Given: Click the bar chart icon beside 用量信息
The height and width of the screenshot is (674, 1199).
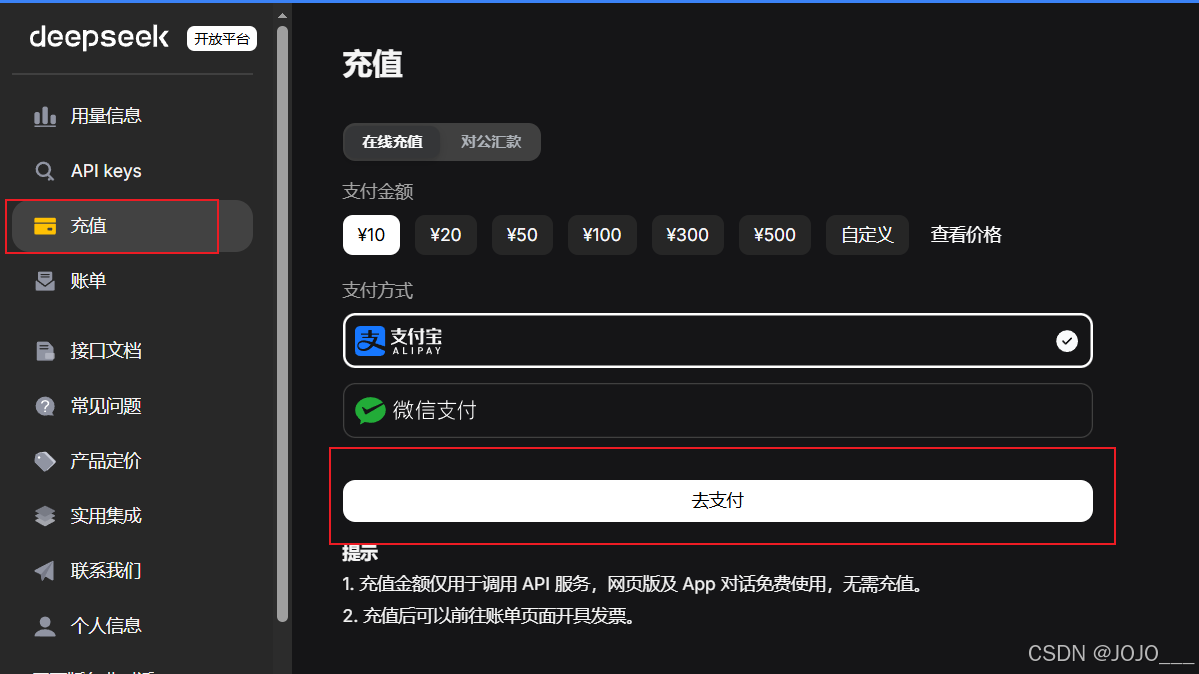Looking at the screenshot, I should pos(44,116).
